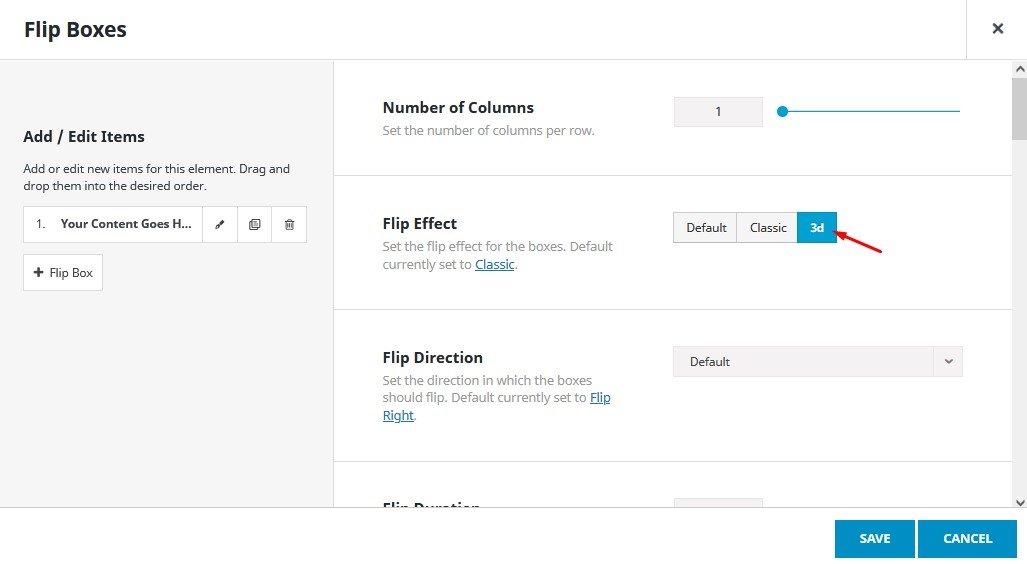Select the 3d flip effect option

click(817, 228)
